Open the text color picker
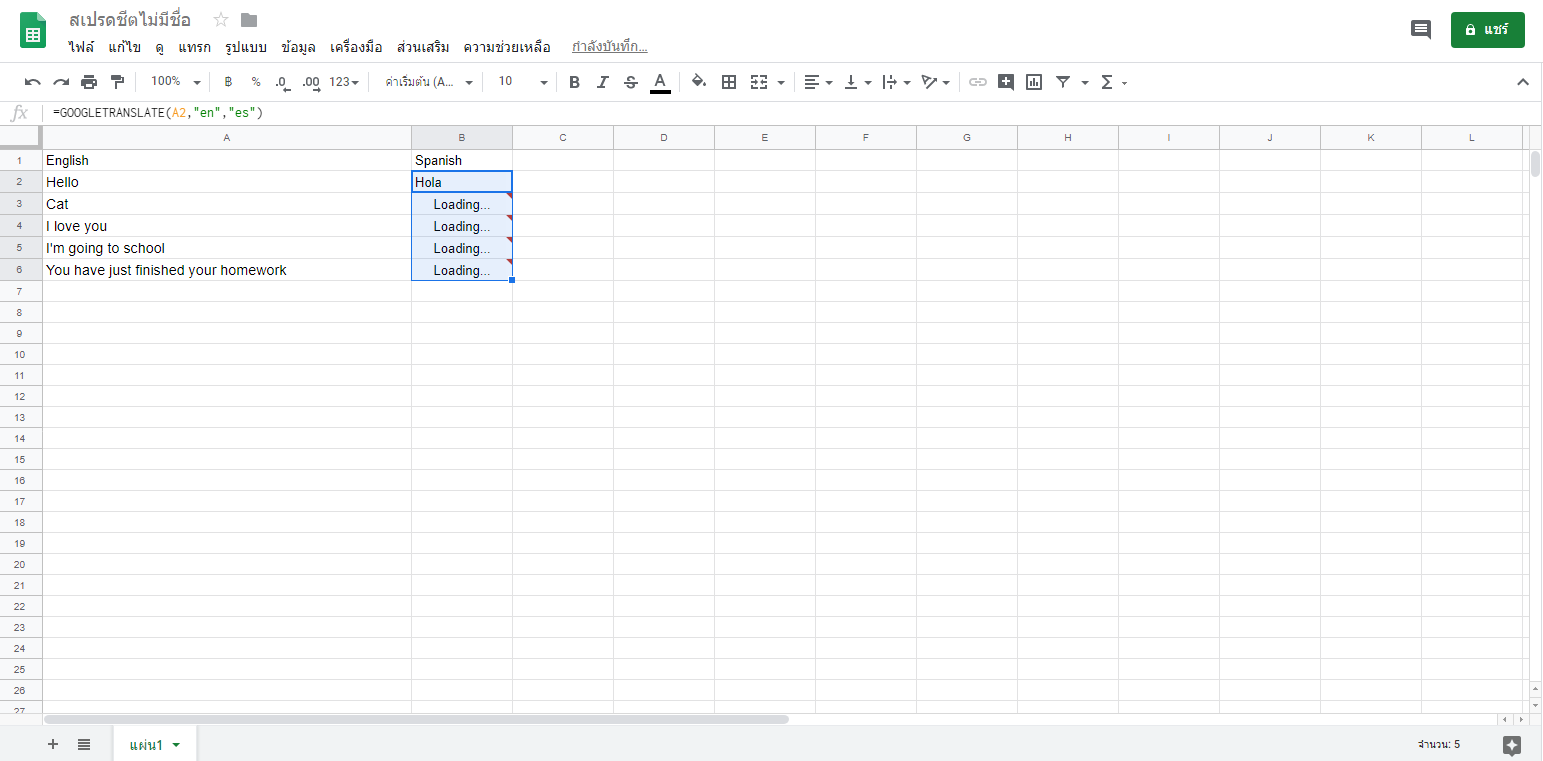The width and height of the screenshot is (1543, 761). (x=660, y=82)
